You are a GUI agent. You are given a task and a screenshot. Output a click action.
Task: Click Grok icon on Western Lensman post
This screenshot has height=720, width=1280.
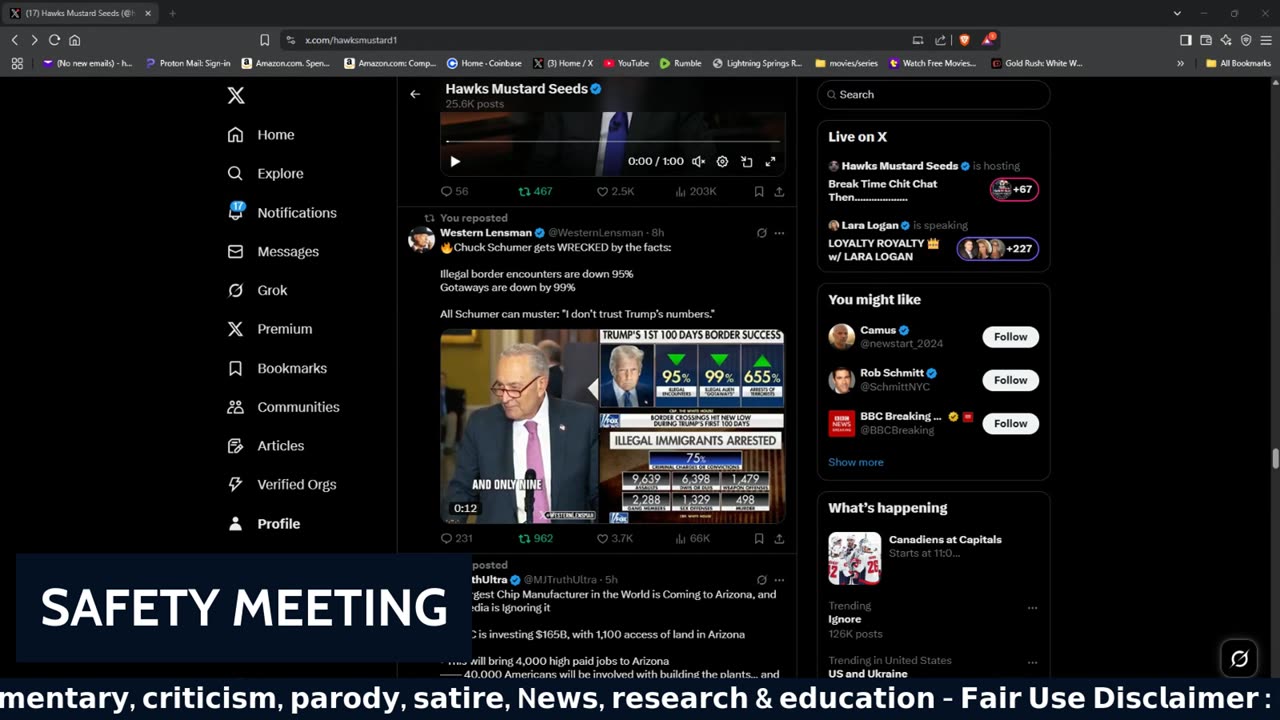point(761,233)
